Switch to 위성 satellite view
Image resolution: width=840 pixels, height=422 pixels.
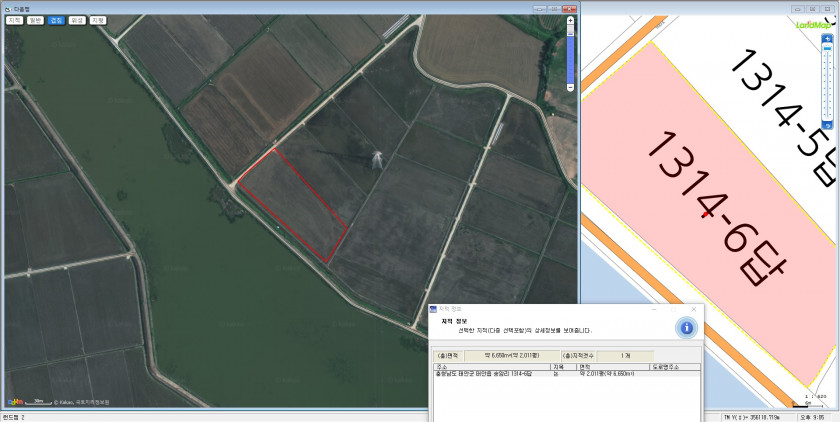click(77, 20)
